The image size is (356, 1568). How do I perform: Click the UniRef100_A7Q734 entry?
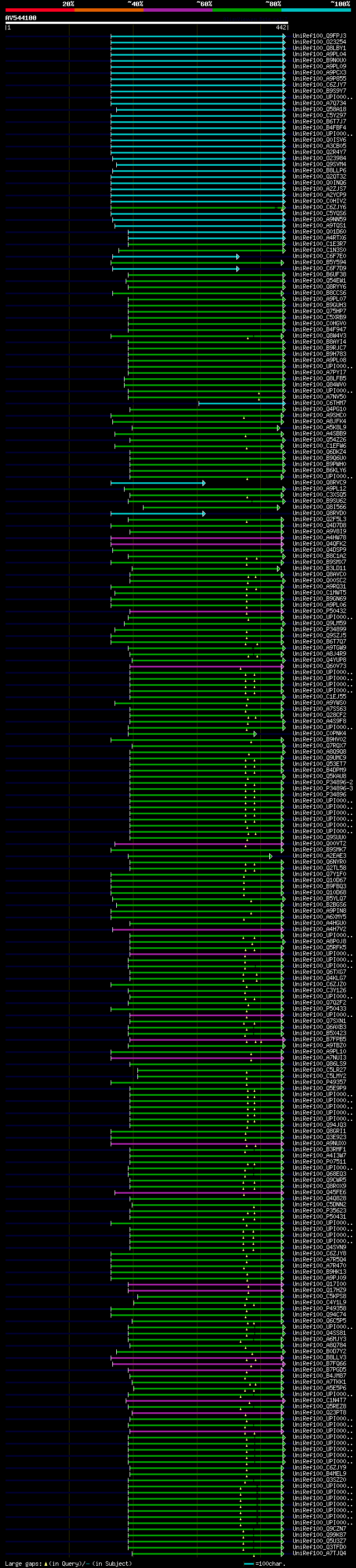[x=319, y=103]
